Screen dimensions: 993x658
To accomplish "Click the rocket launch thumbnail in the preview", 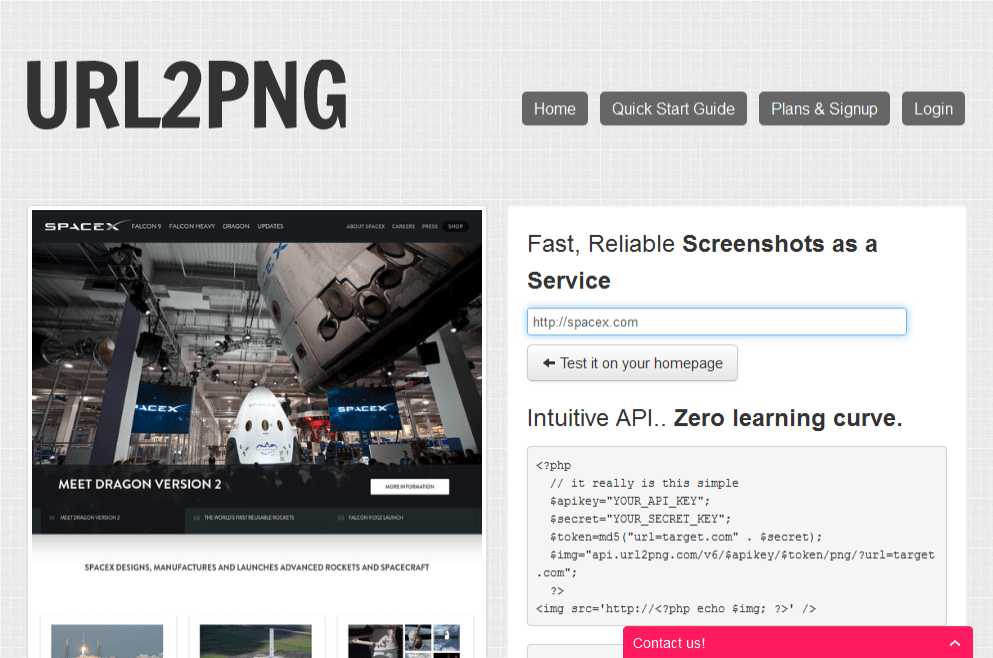I will coord(107,641).
